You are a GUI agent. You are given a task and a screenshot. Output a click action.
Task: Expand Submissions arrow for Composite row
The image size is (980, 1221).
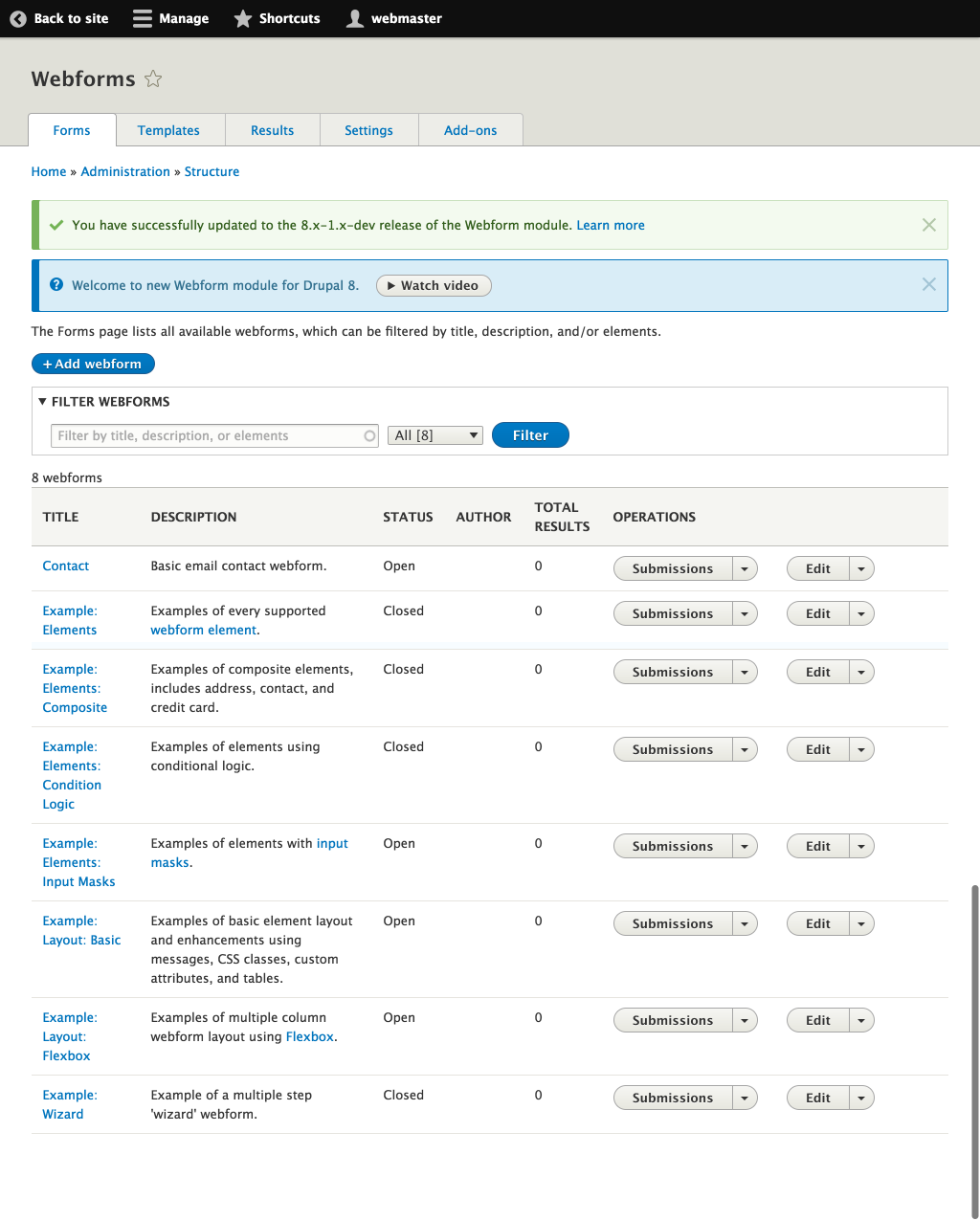[x=745, y=672]
